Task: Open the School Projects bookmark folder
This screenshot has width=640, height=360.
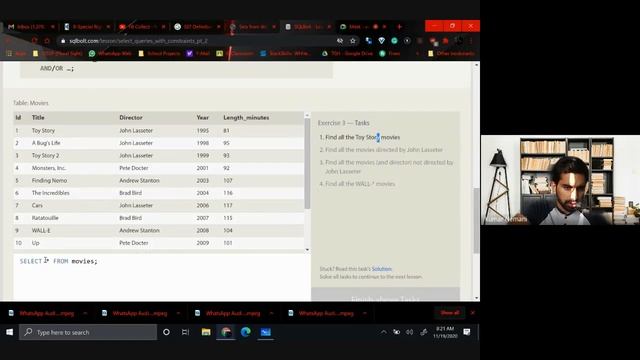Action: tap(160, 53)
